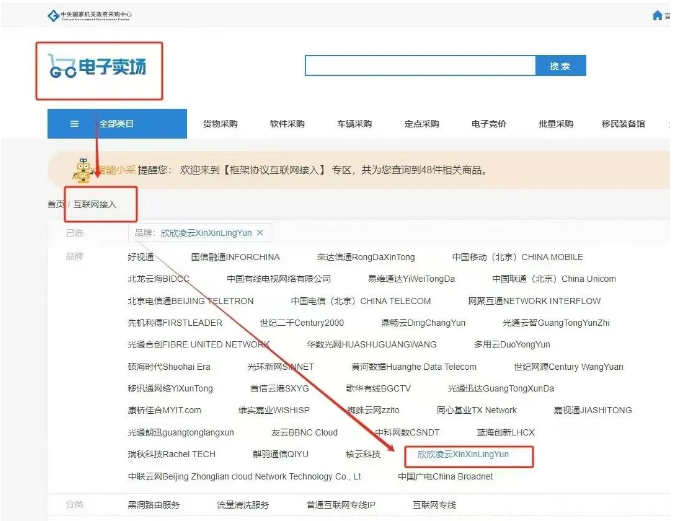Select brand 世纪二千Century2000

coord(302,323)
